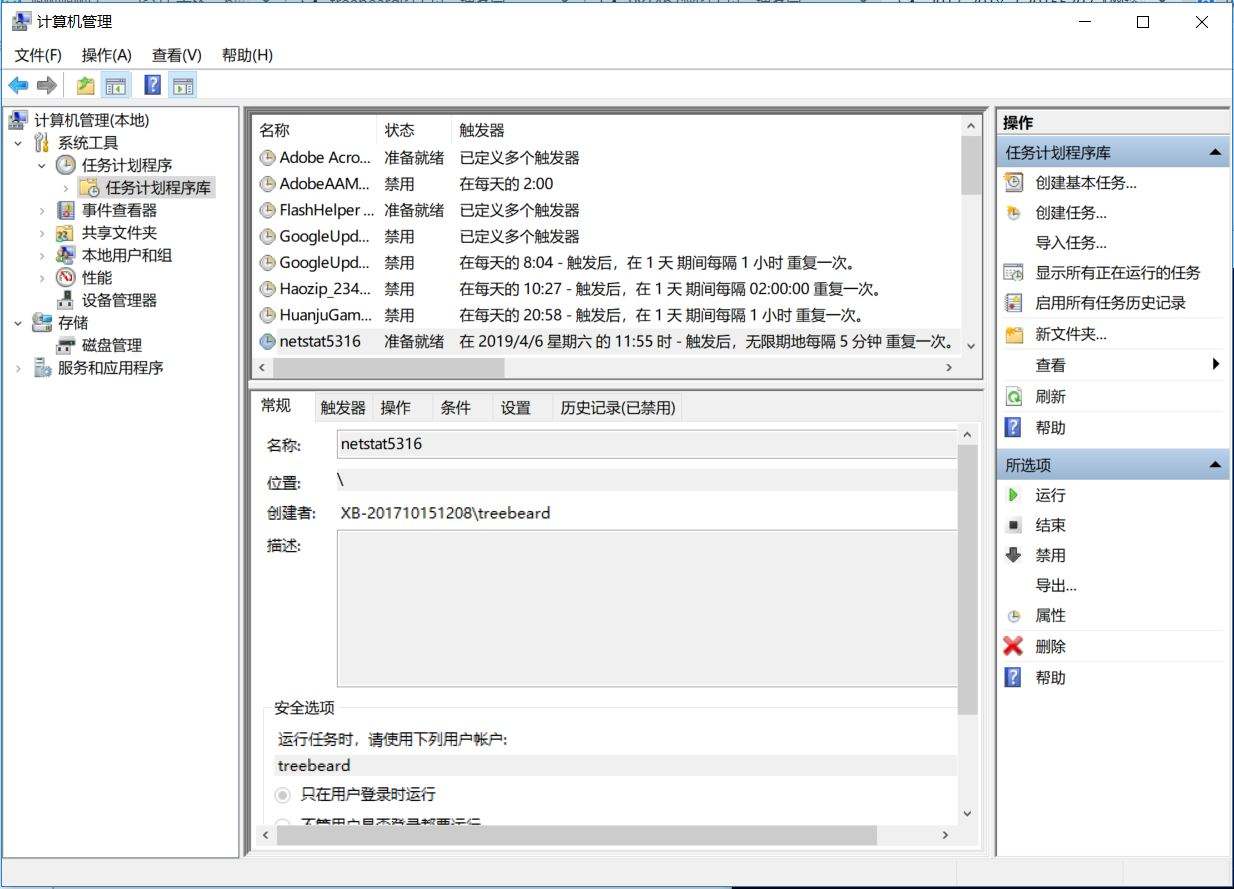Click the red X 删除 icon
Image resolution: width=1234 pixels, height=889 pixels.
(1014, 647)
